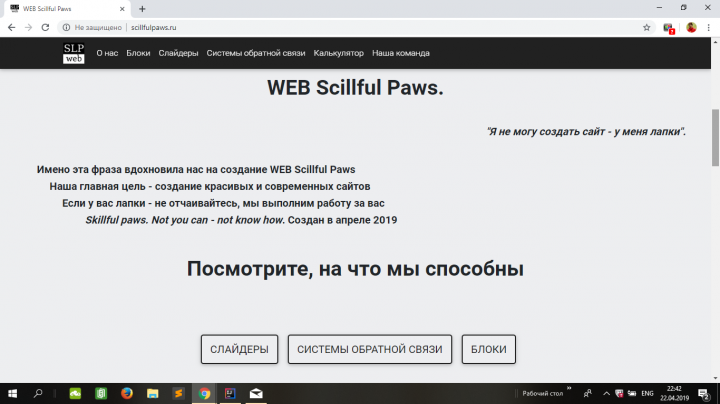Select the WEB Scillful Paws browser tab
Image resolution: width=720 pixels, height=404 pixels.
(x=65, y=9)
